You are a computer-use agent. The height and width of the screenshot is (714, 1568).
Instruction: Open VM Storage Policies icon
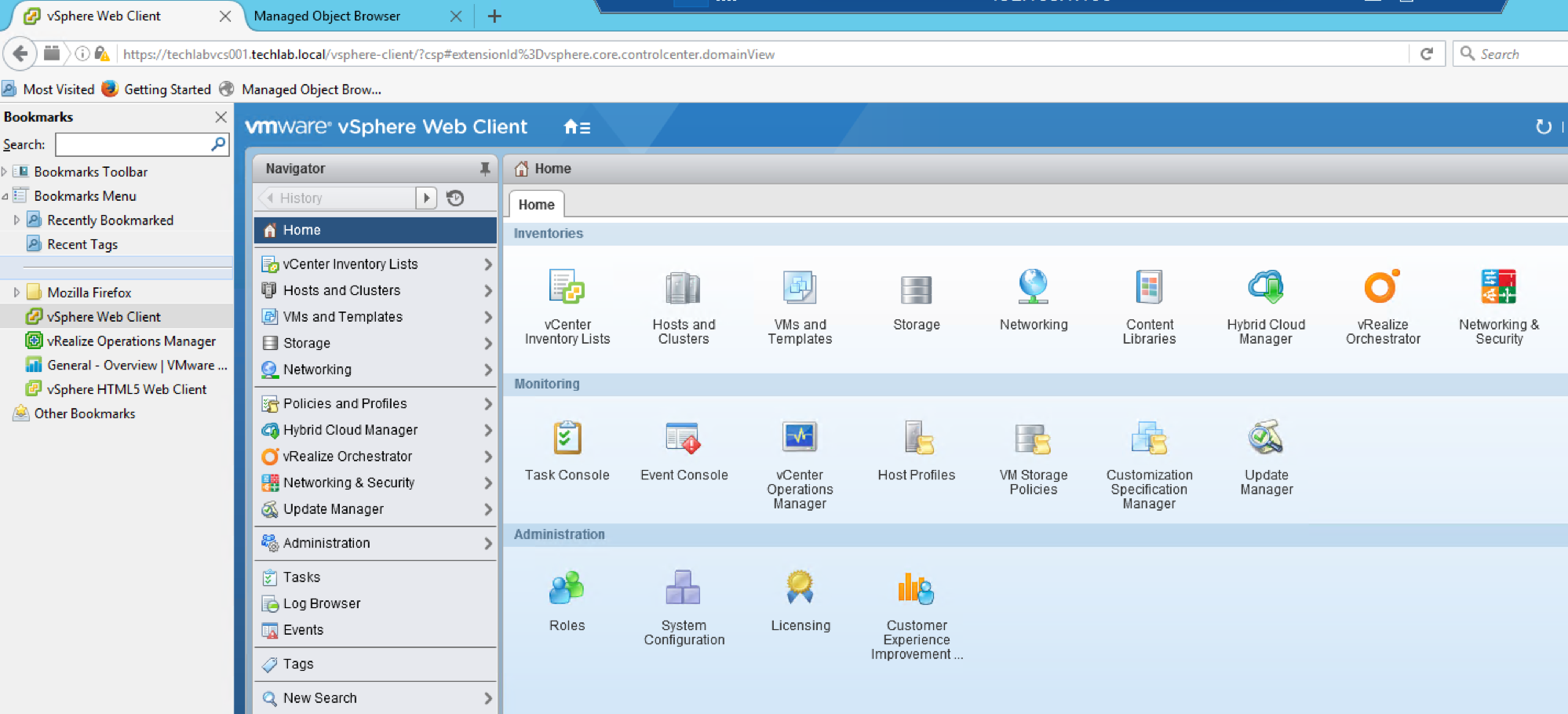click(1033, 439)
